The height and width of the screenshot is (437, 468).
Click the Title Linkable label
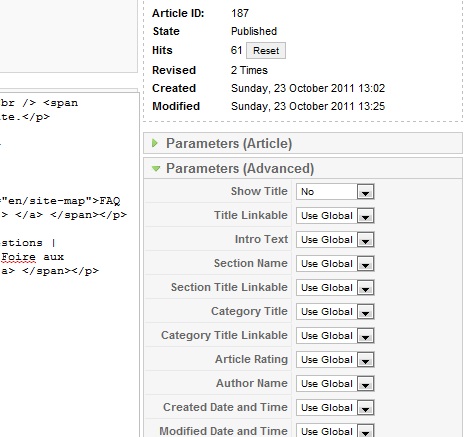251,215
